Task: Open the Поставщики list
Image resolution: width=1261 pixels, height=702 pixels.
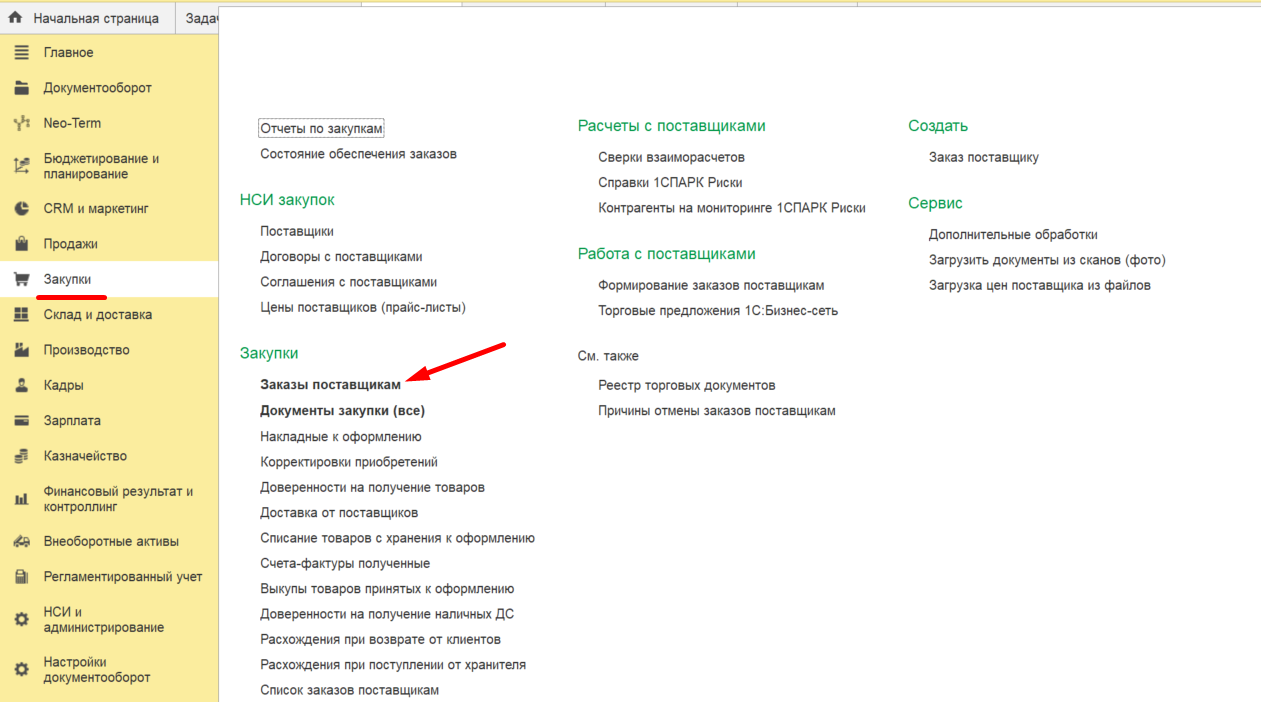Action: [297, 231]
